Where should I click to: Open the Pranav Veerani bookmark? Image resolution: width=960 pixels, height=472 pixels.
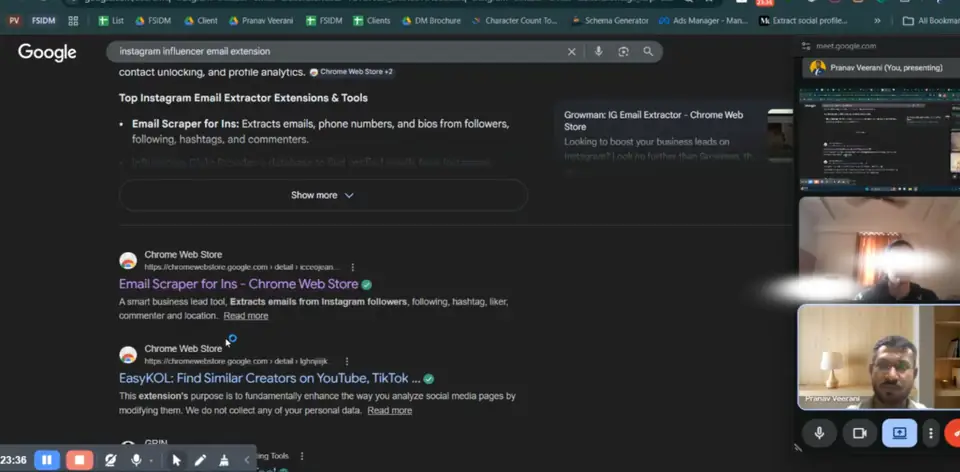[261, 21]
